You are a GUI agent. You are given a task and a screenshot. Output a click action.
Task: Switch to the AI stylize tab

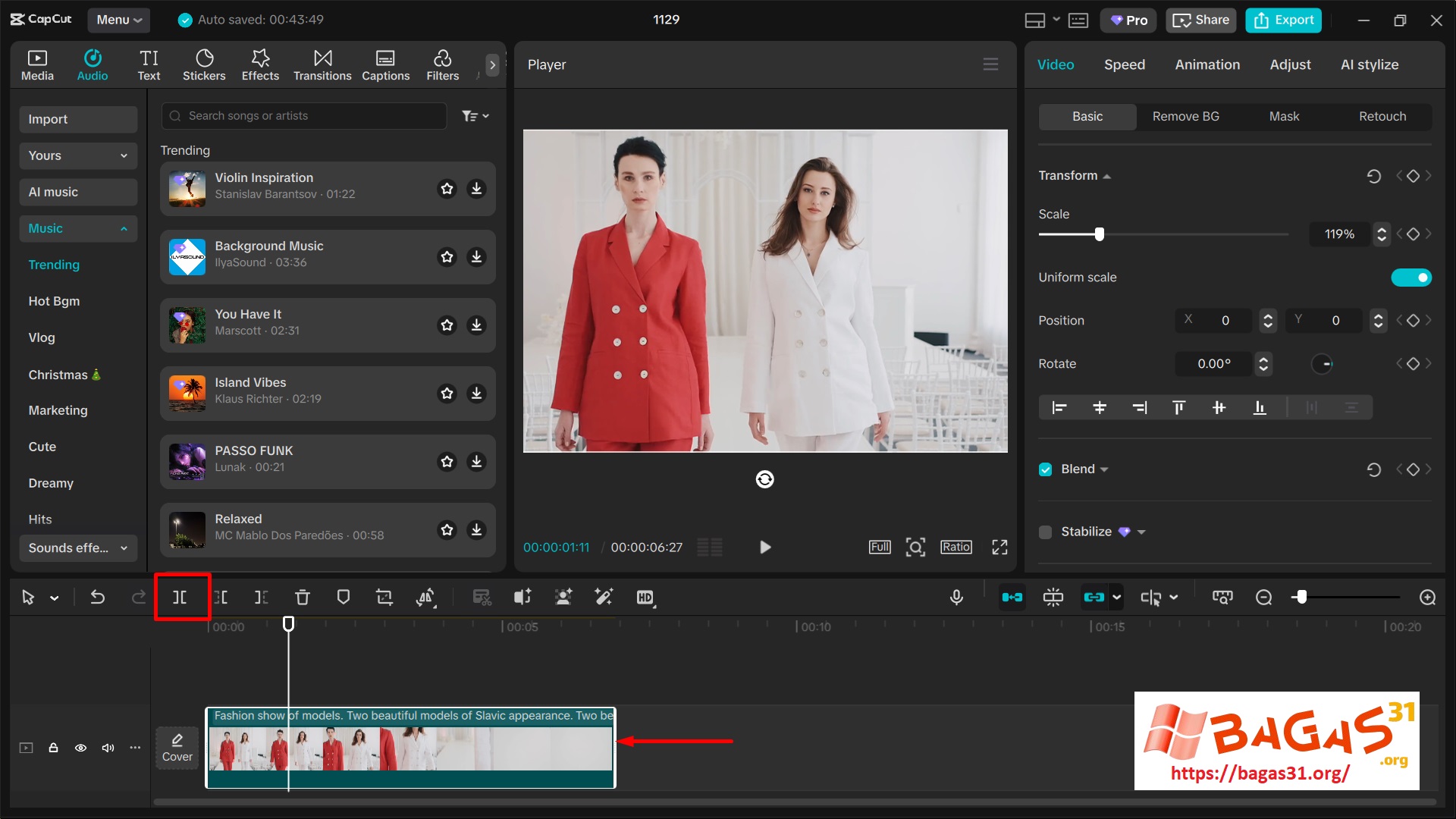point(1370,64)
